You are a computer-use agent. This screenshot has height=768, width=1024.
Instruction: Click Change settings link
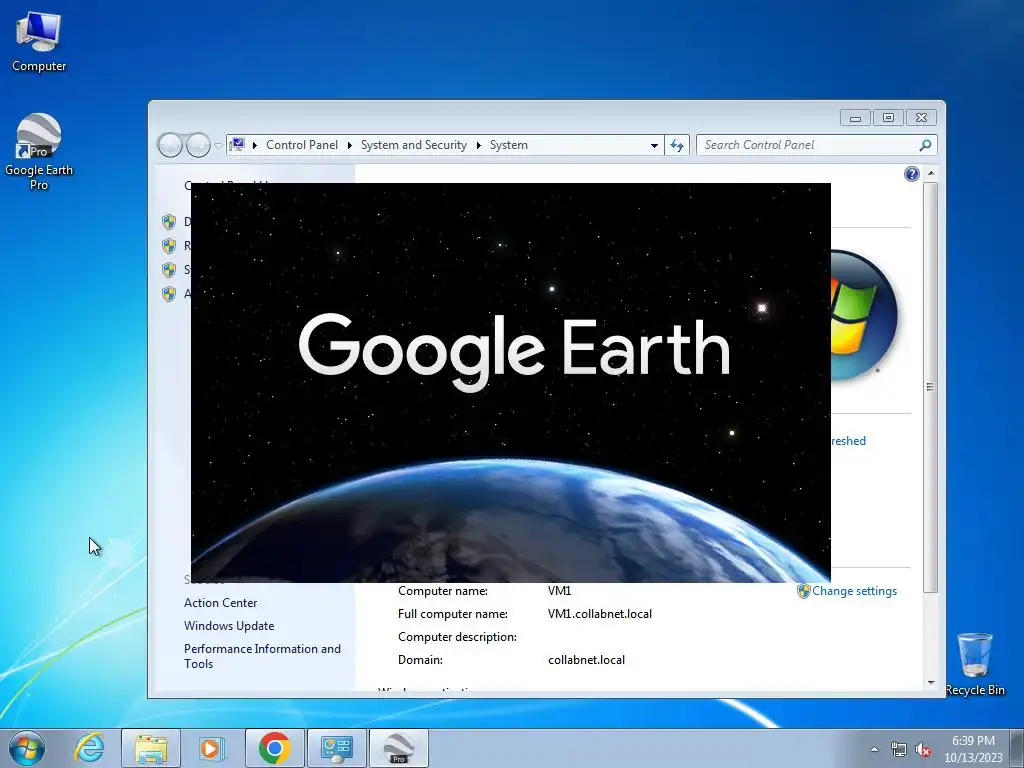[x=854, y=591]
